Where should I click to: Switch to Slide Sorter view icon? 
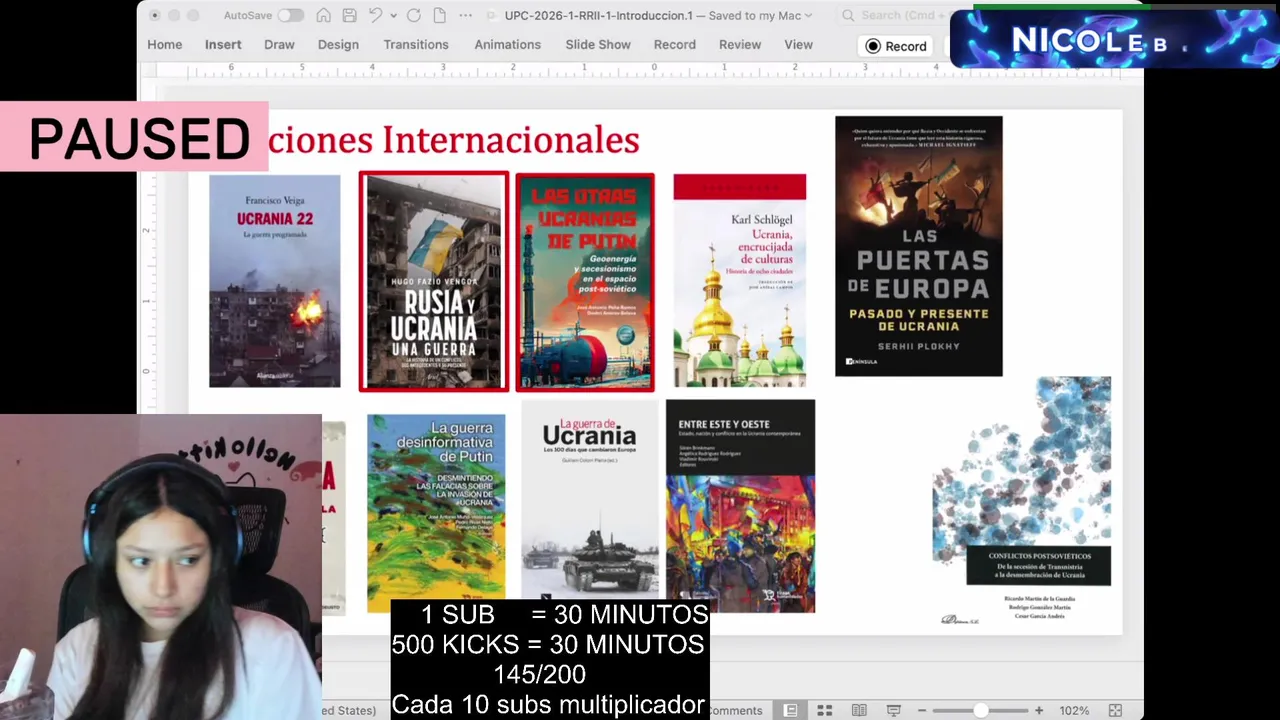click(824, 710)
